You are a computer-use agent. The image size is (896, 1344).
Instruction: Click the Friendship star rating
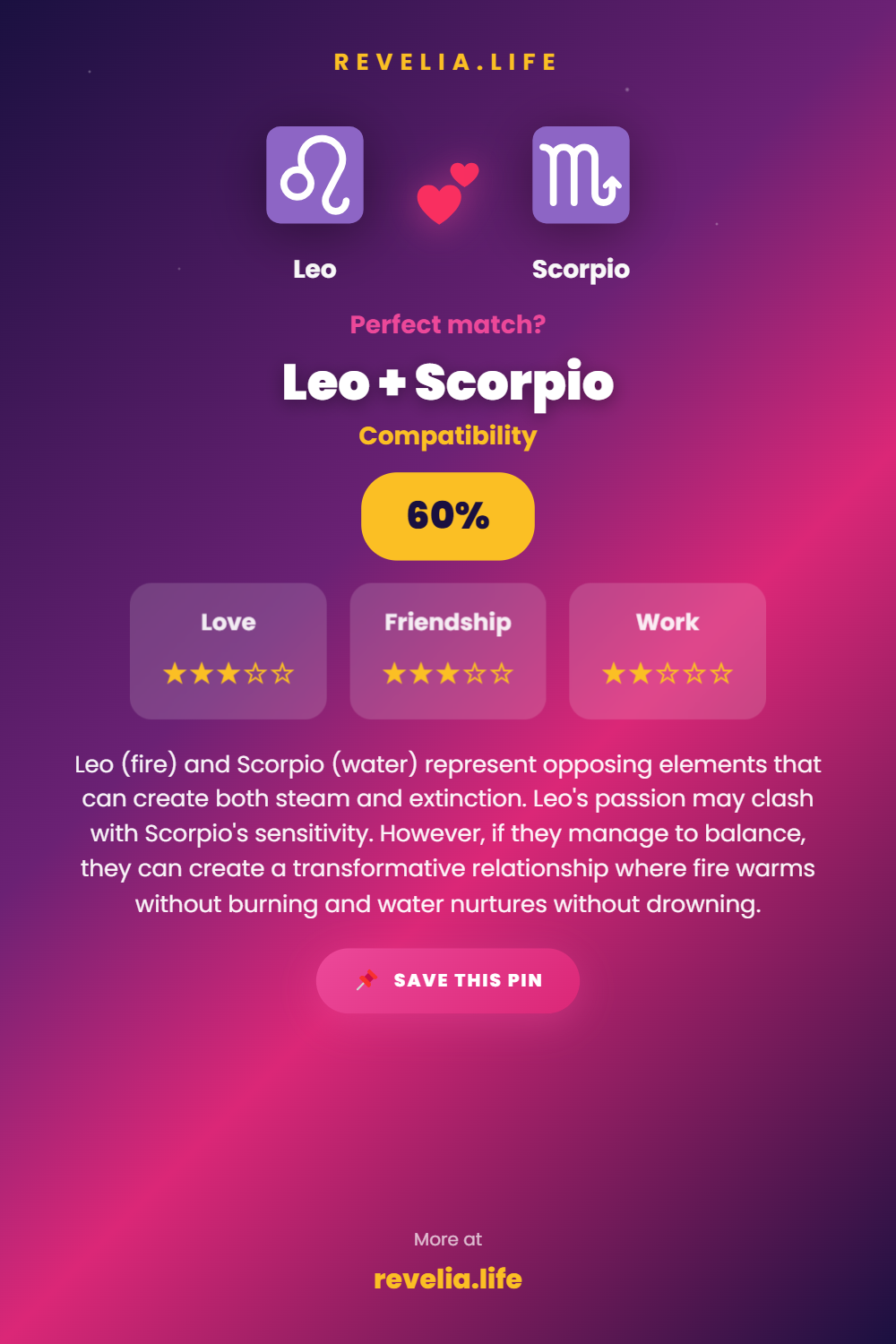click(x=448, y=674)
